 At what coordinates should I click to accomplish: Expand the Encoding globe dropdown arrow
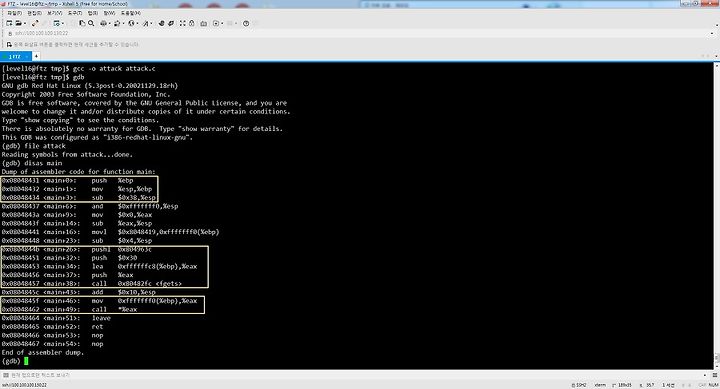point(137,23)
